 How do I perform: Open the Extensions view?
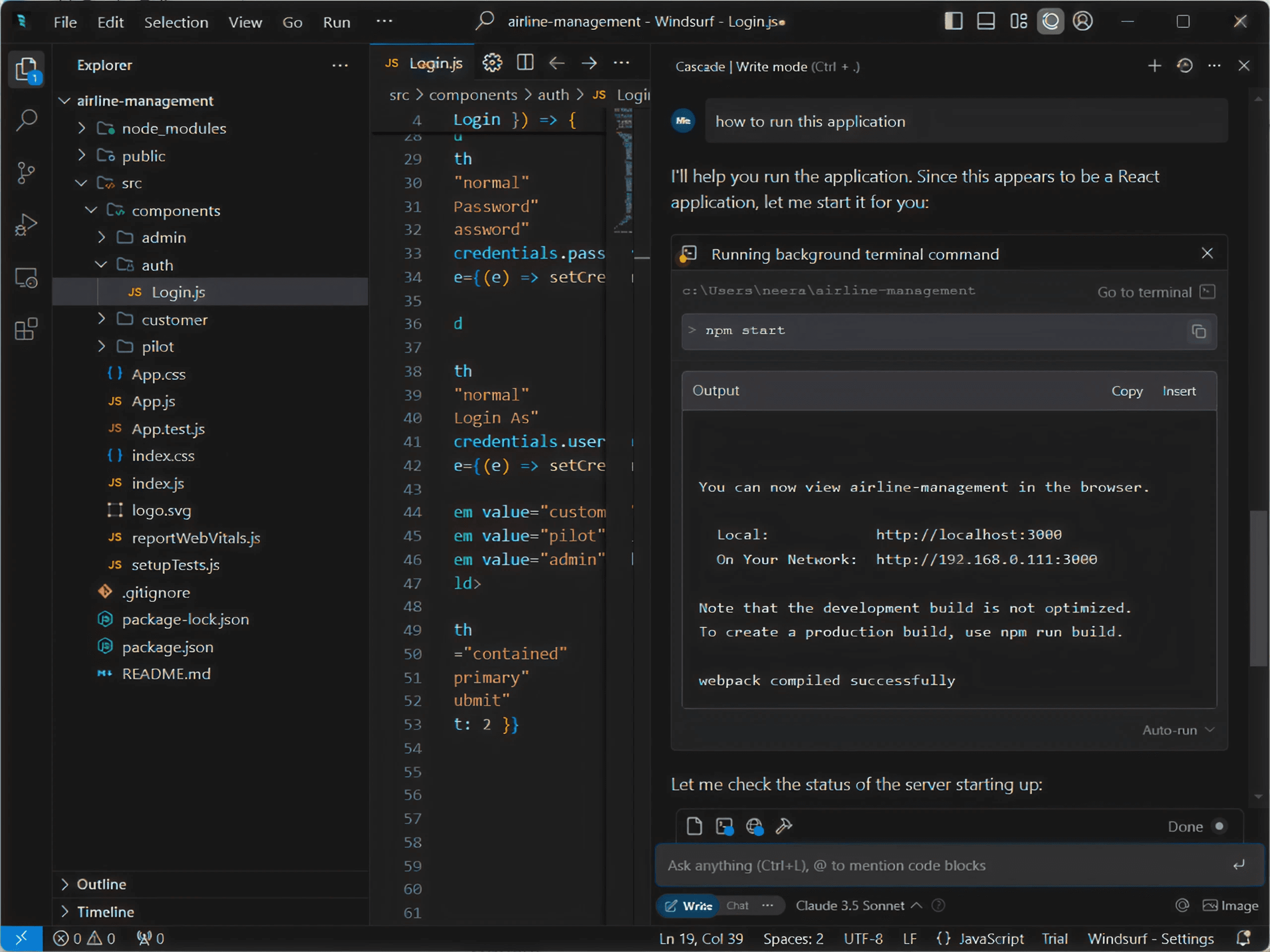tap(26, 329)
